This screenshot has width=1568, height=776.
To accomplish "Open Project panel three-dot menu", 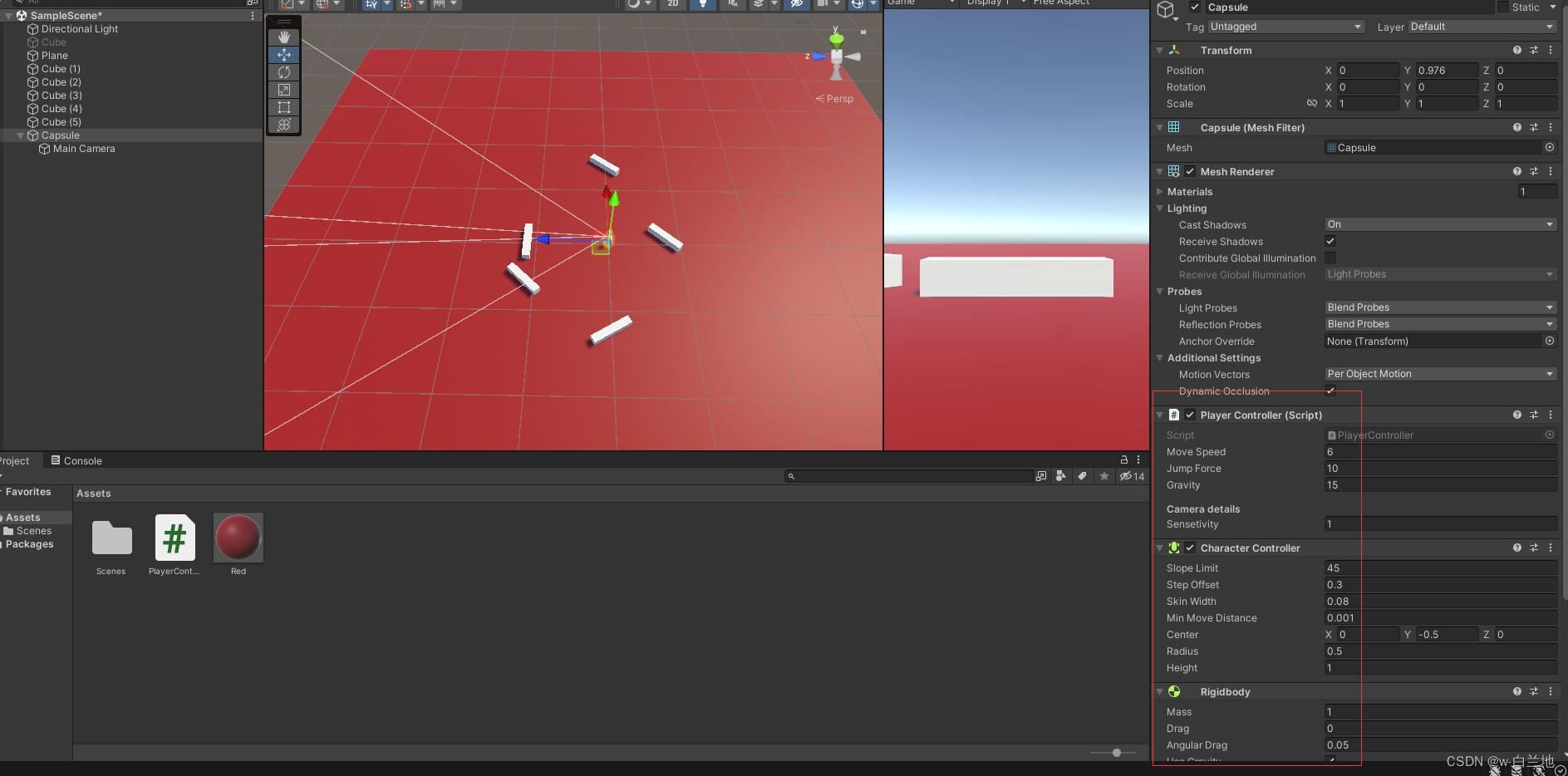I will coord(1138,459).
